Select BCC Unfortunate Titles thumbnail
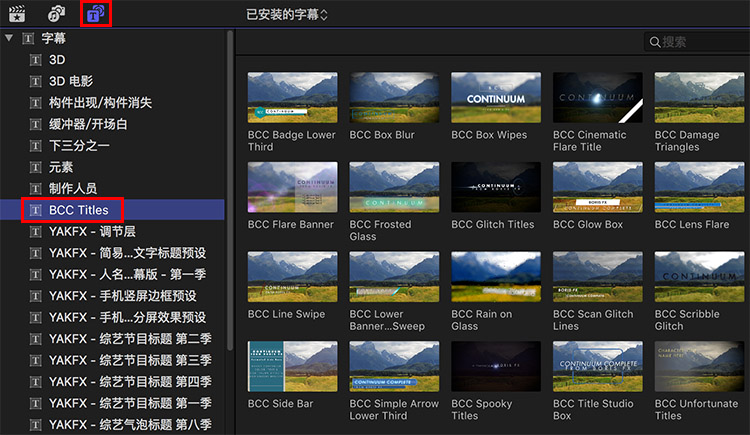Image resolution: width=750 pixels, height=435 pixels. [699, 366]
